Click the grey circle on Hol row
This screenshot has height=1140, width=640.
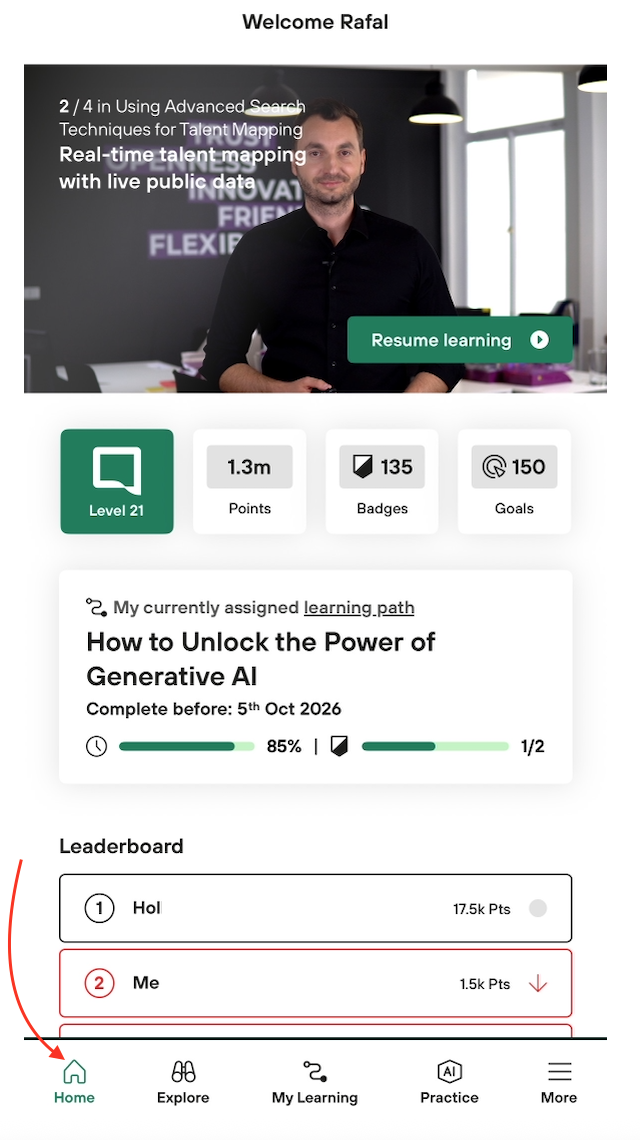537,908
